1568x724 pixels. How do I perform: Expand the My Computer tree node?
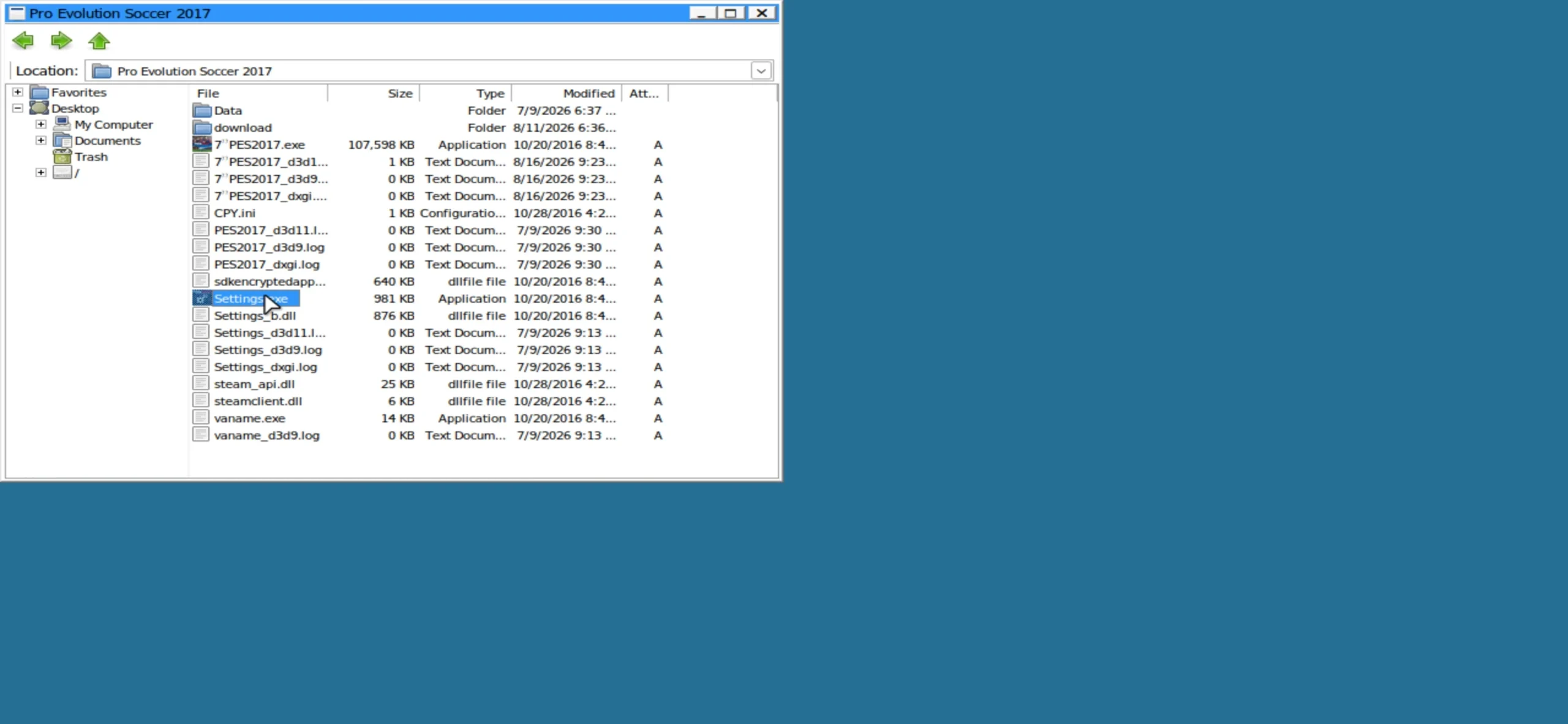tap(41, 124)
